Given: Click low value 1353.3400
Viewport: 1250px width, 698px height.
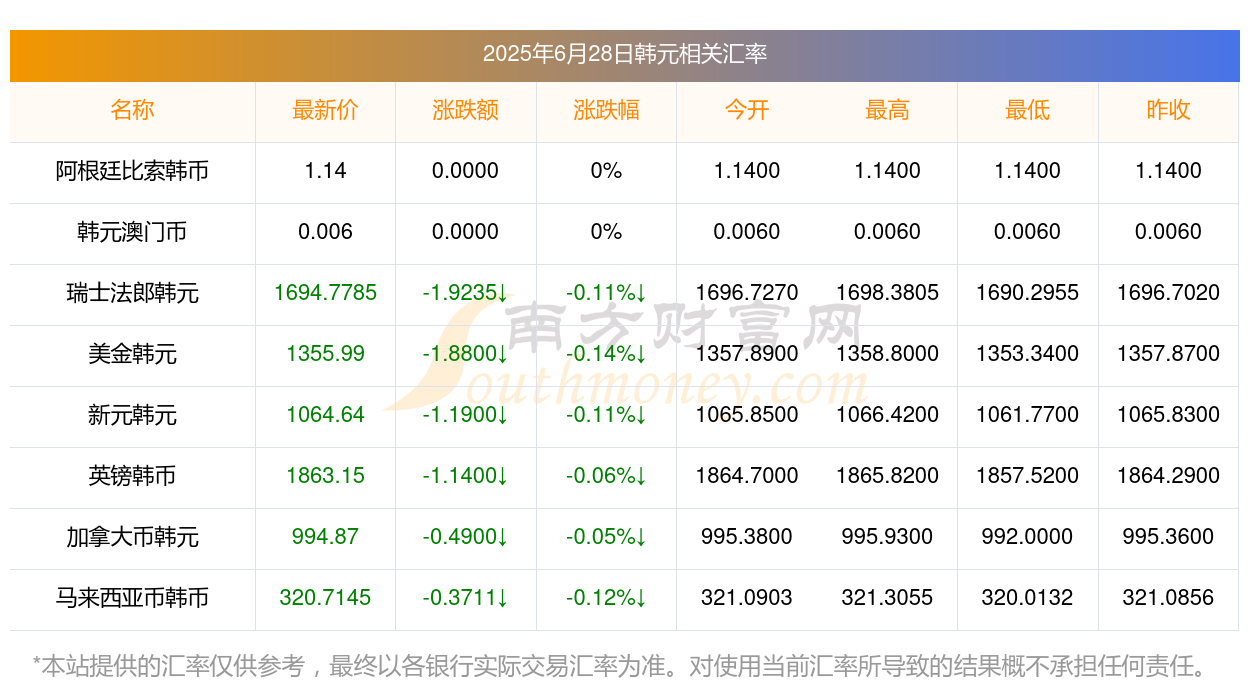Looking at the screenshot, I should coord(1027,354).
